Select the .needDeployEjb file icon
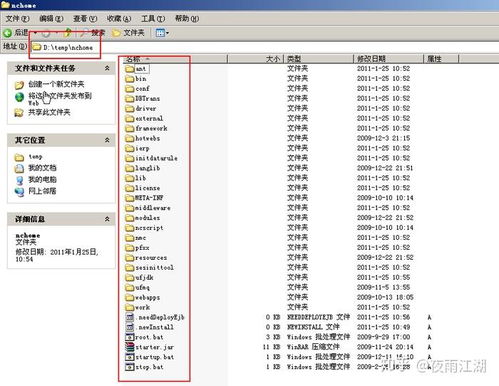The width and height of the screenshot is (499, 386). pyautogui.click(x=130, y=317)
